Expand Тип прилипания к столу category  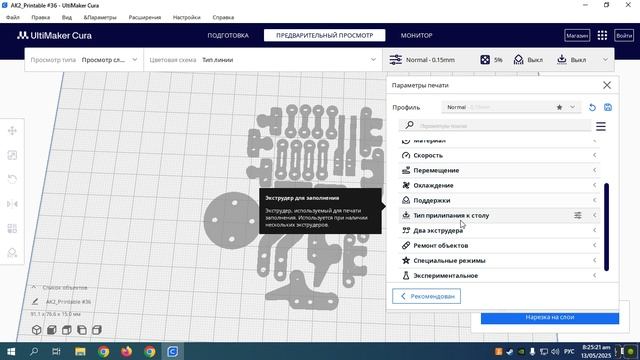point(498,216)
